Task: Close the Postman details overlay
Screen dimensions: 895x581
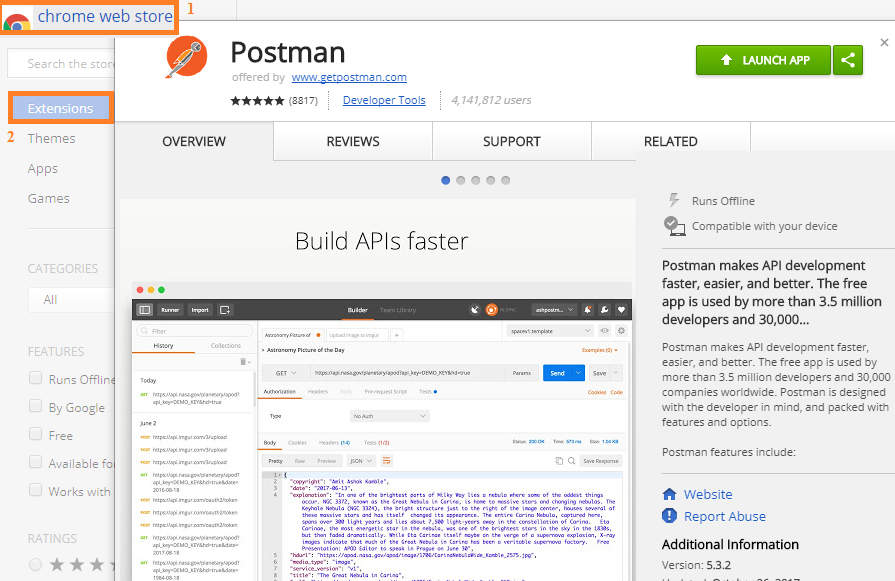Action: pos(884,42)
